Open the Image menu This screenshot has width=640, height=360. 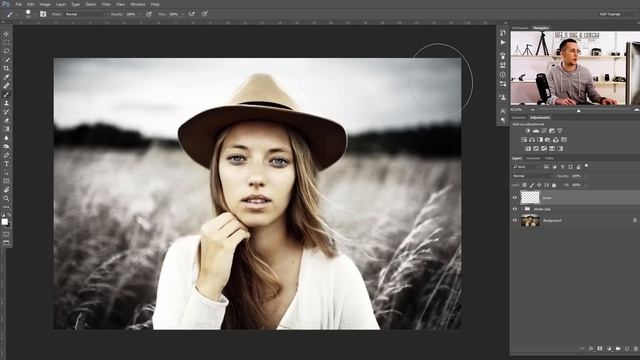(x=45, y=4)
